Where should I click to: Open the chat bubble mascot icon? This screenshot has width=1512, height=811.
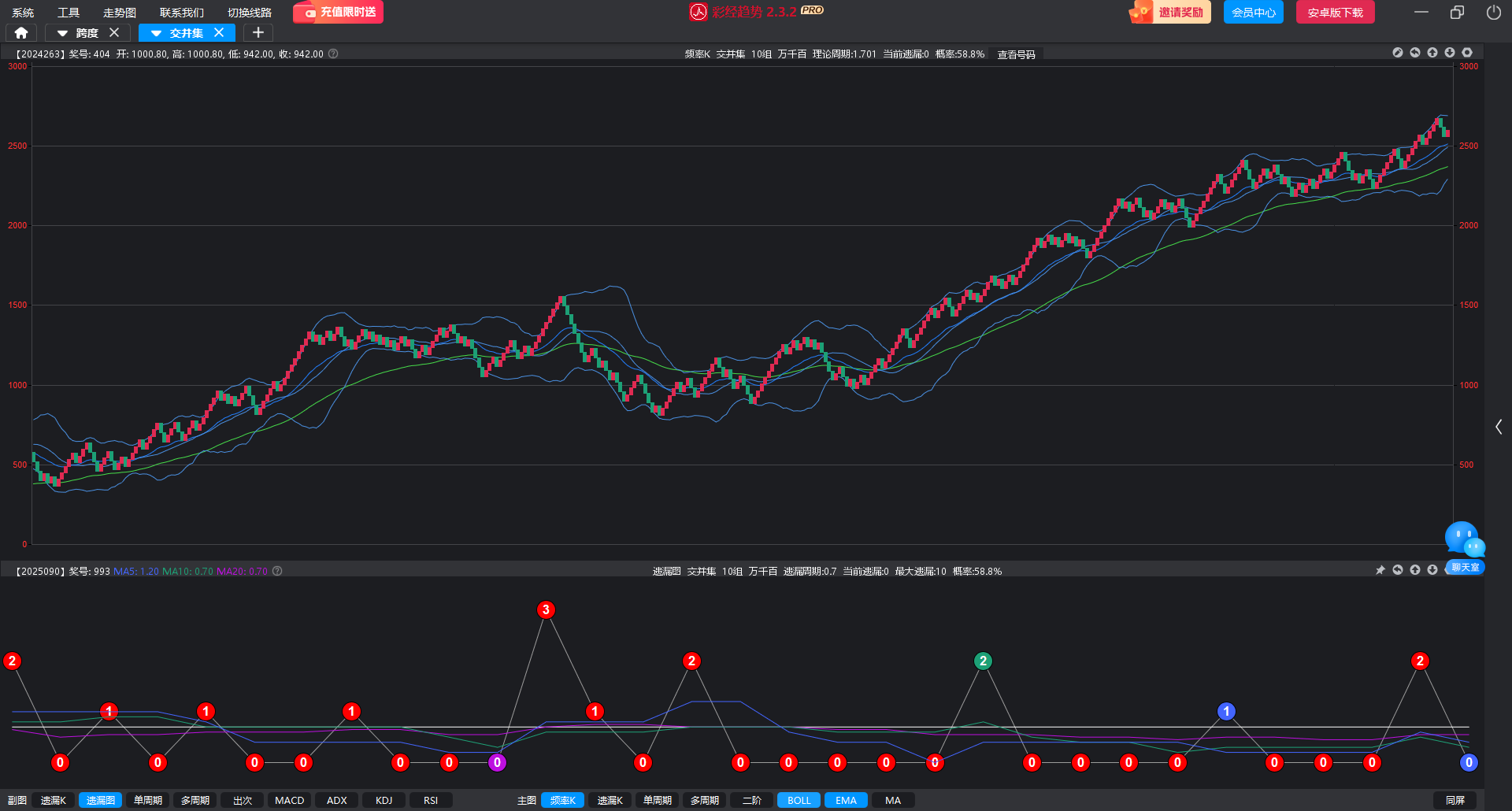point(1464,539)
